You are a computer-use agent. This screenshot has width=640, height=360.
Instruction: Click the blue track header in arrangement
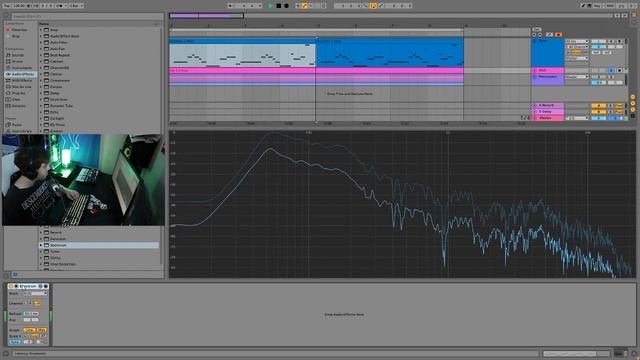coord(547,53)
